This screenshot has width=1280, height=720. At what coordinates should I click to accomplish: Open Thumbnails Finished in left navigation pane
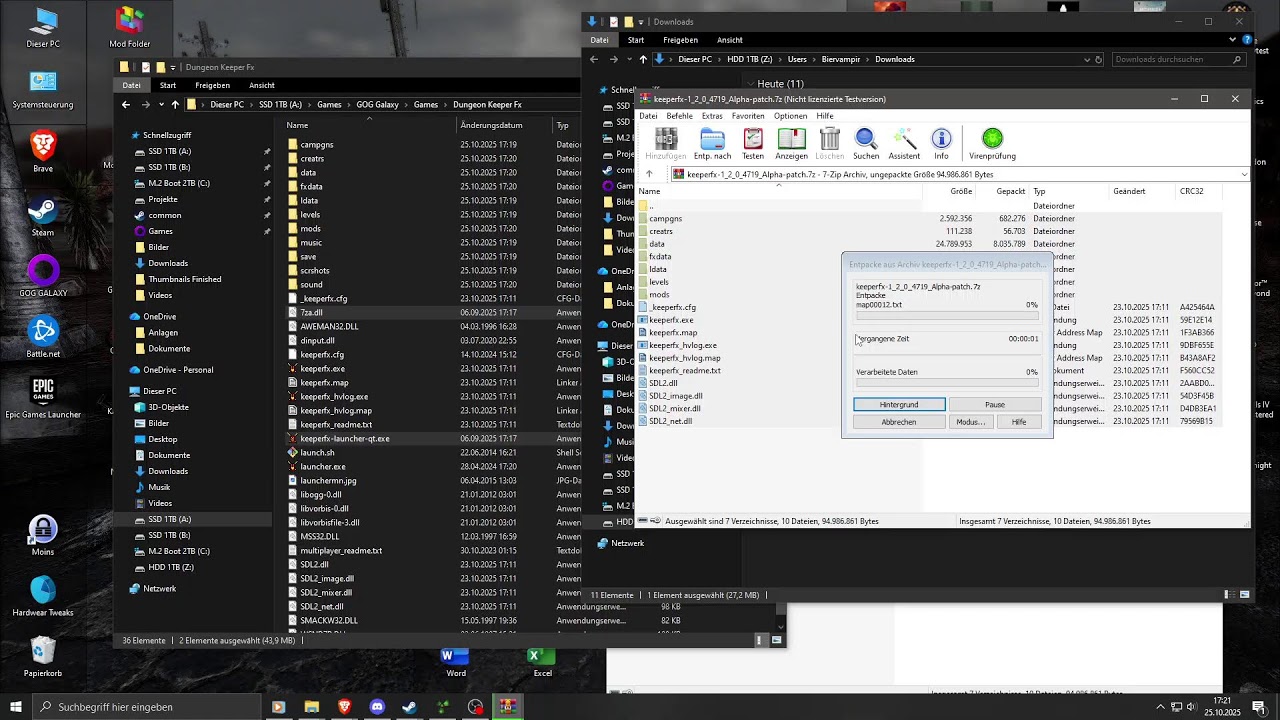(x=185, y=279)
